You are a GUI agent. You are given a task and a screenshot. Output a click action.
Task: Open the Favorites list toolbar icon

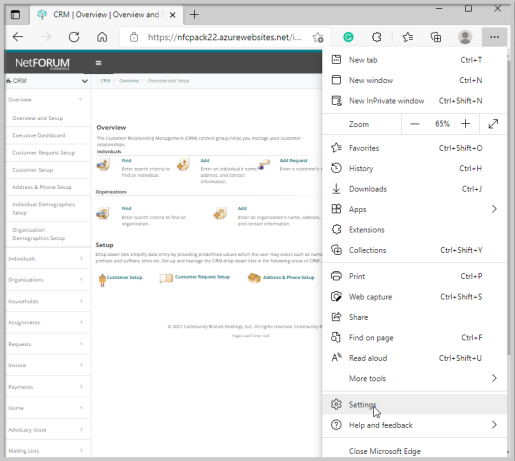[407, 37]
